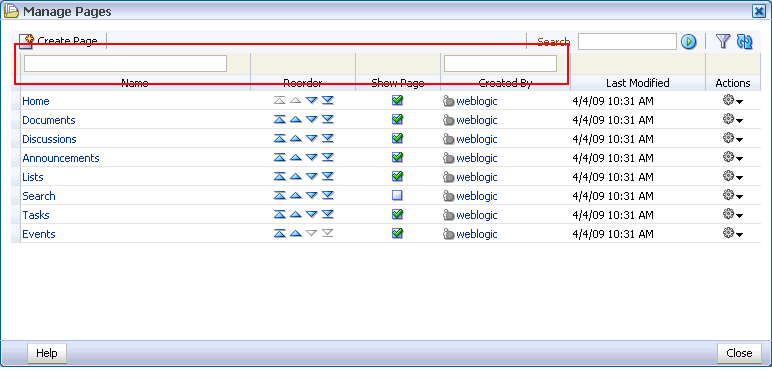Screen dimensions: 772x381
Task: Open the Search page link
Action: 39,196
